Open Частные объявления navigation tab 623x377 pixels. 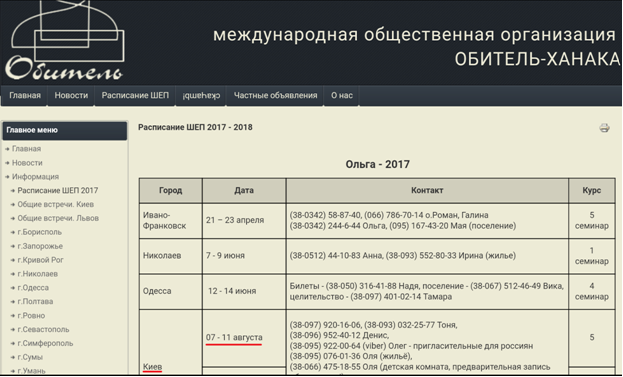tap(275, 95)
